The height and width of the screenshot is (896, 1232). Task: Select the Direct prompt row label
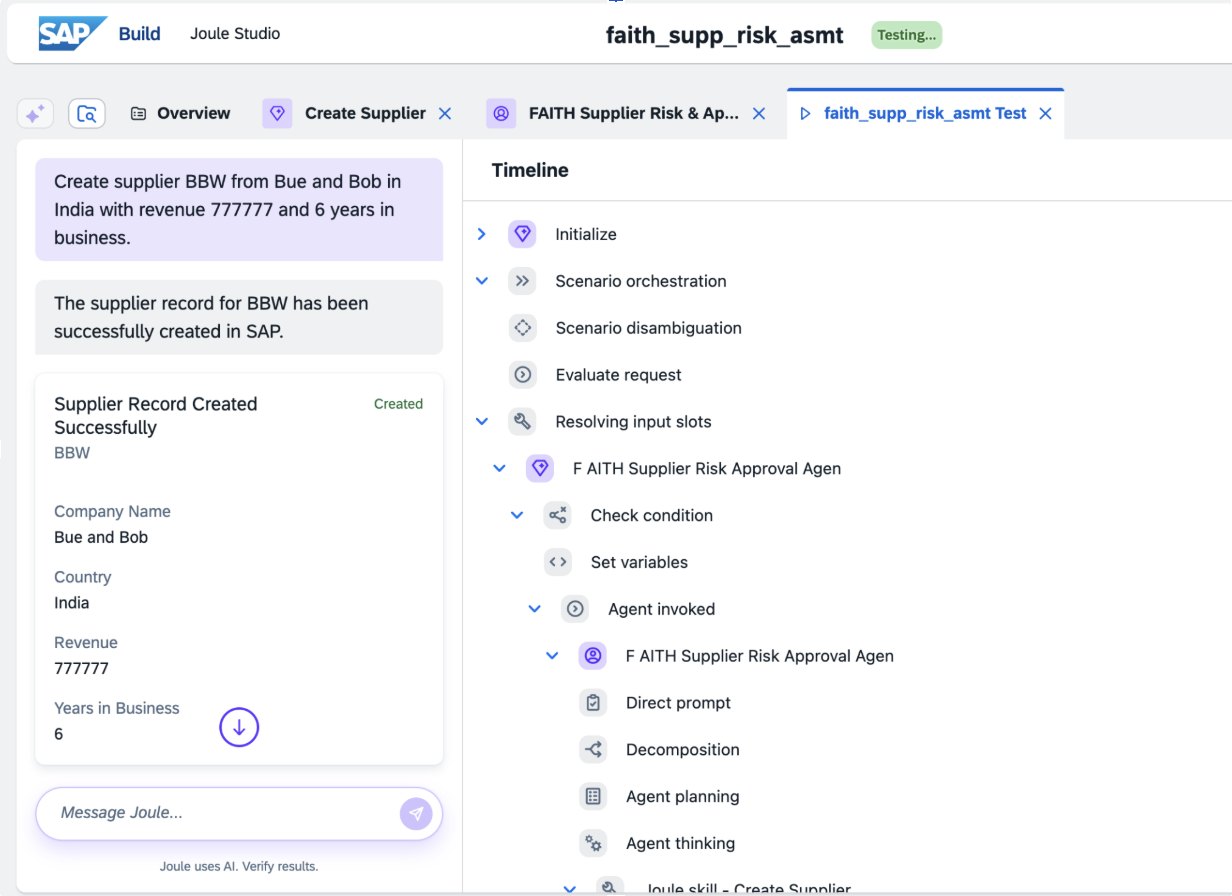pyautogui.click(x=678, y=703)
